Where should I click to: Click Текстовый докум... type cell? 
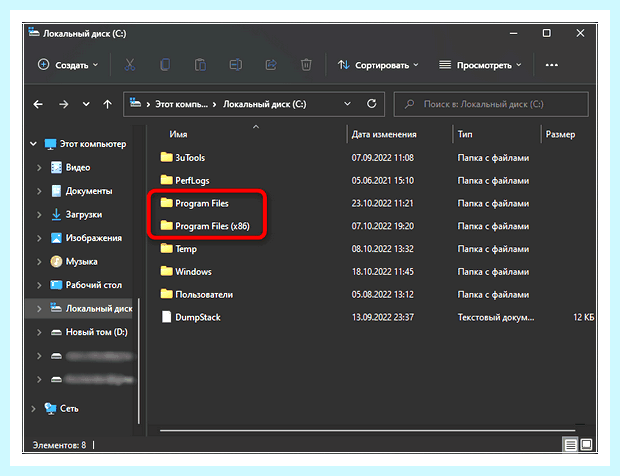tap(495, 317)
